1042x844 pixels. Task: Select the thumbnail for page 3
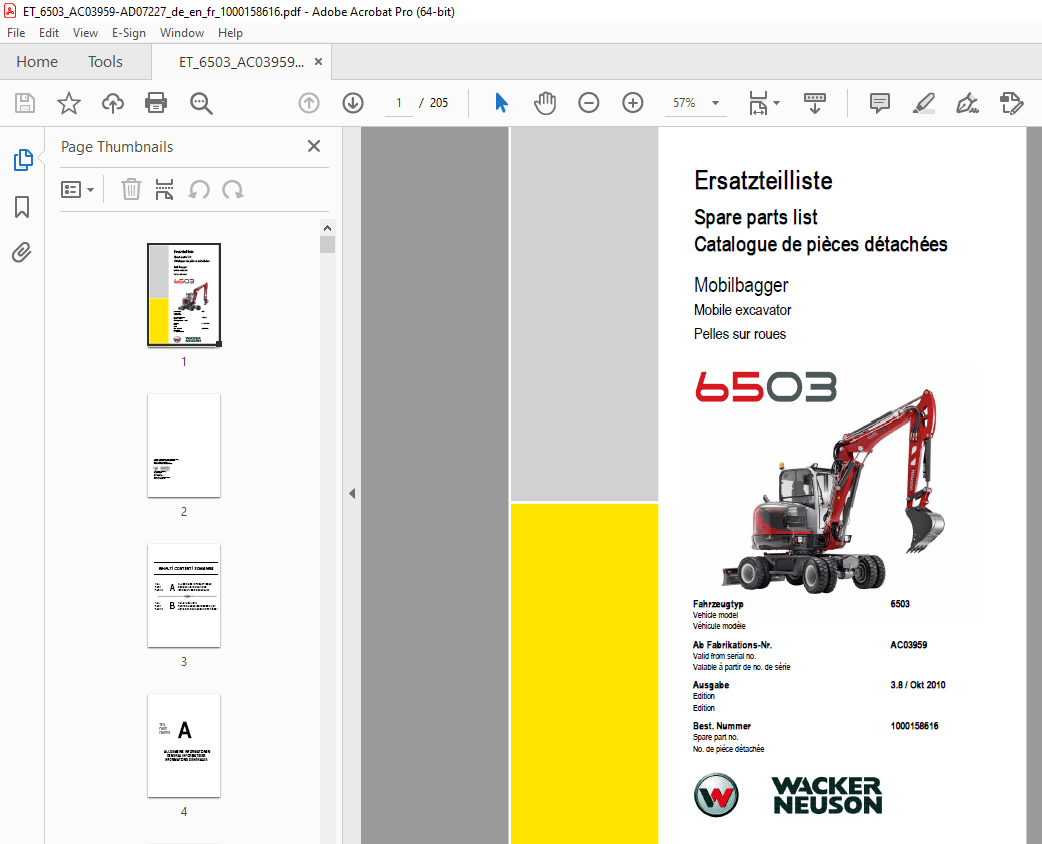tap(183, 596)
